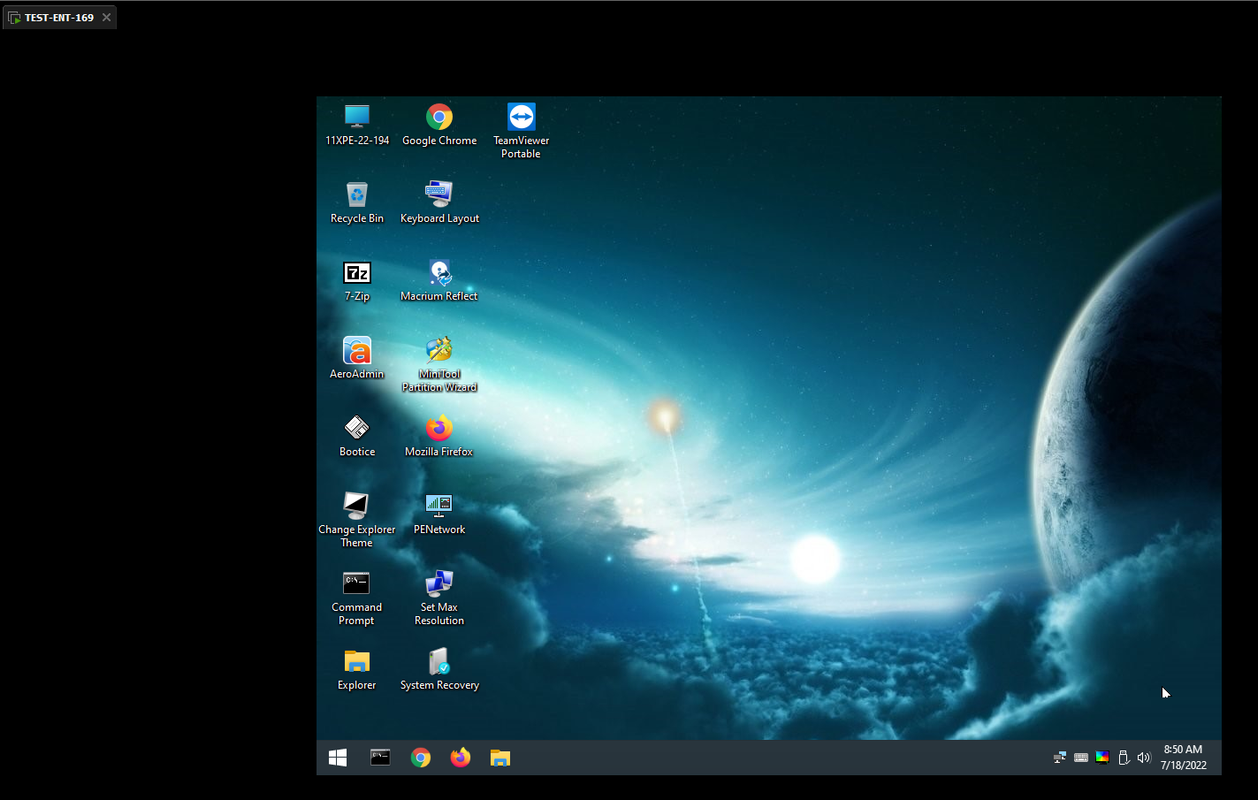Select MiniTool Partition Wizard icon
1258x800 pixels.
click(x=439, y=364)
